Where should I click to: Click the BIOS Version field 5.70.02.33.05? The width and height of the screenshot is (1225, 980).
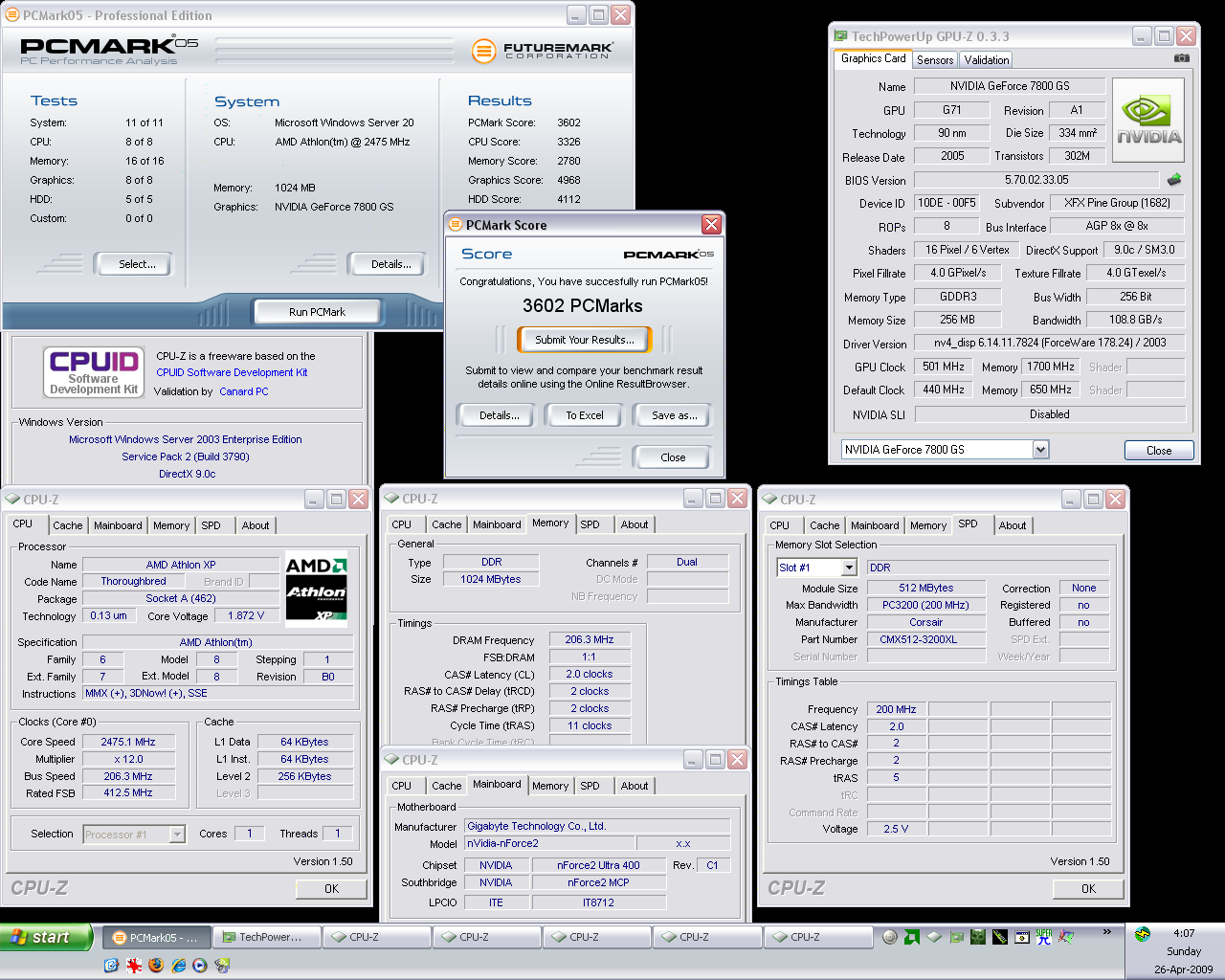click(x=1036, y=180)
